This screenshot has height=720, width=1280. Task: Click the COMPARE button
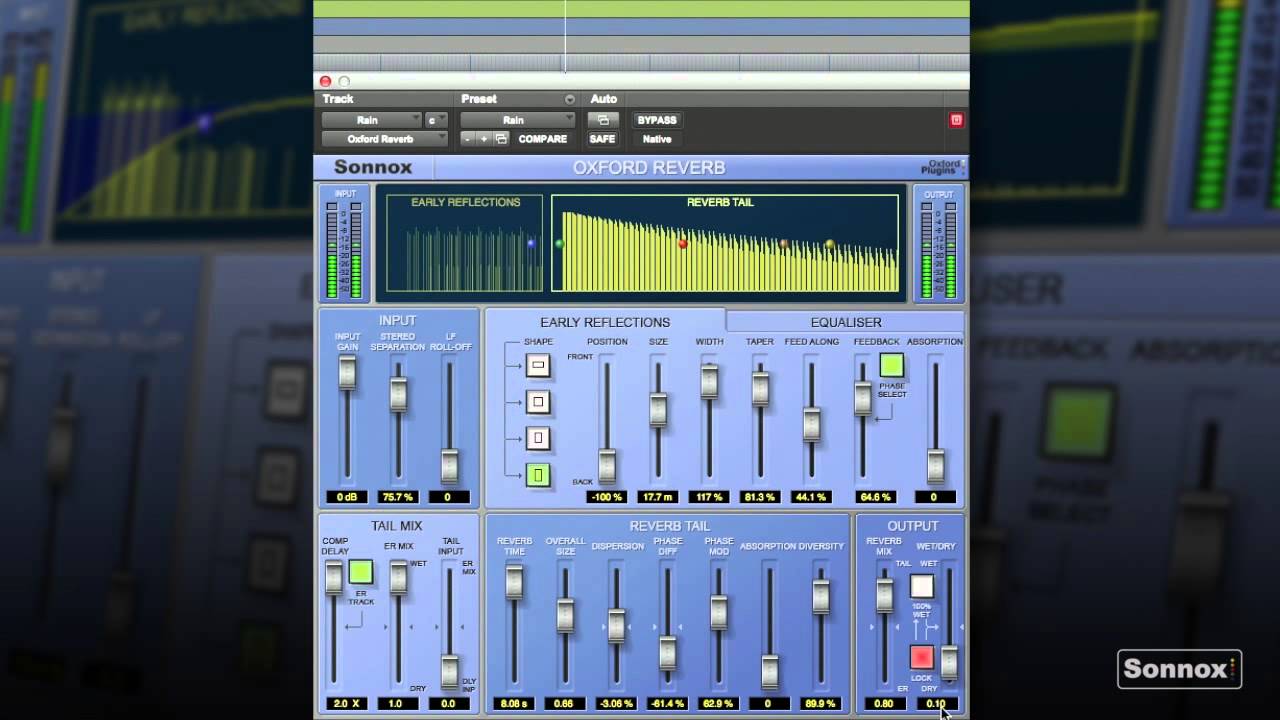click(543, 139)
